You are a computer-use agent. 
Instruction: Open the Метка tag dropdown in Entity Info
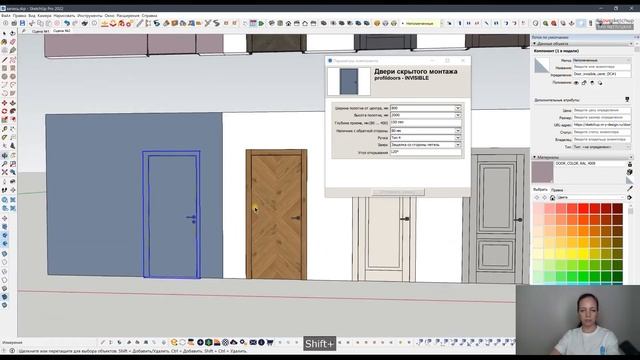click(602, 60)
